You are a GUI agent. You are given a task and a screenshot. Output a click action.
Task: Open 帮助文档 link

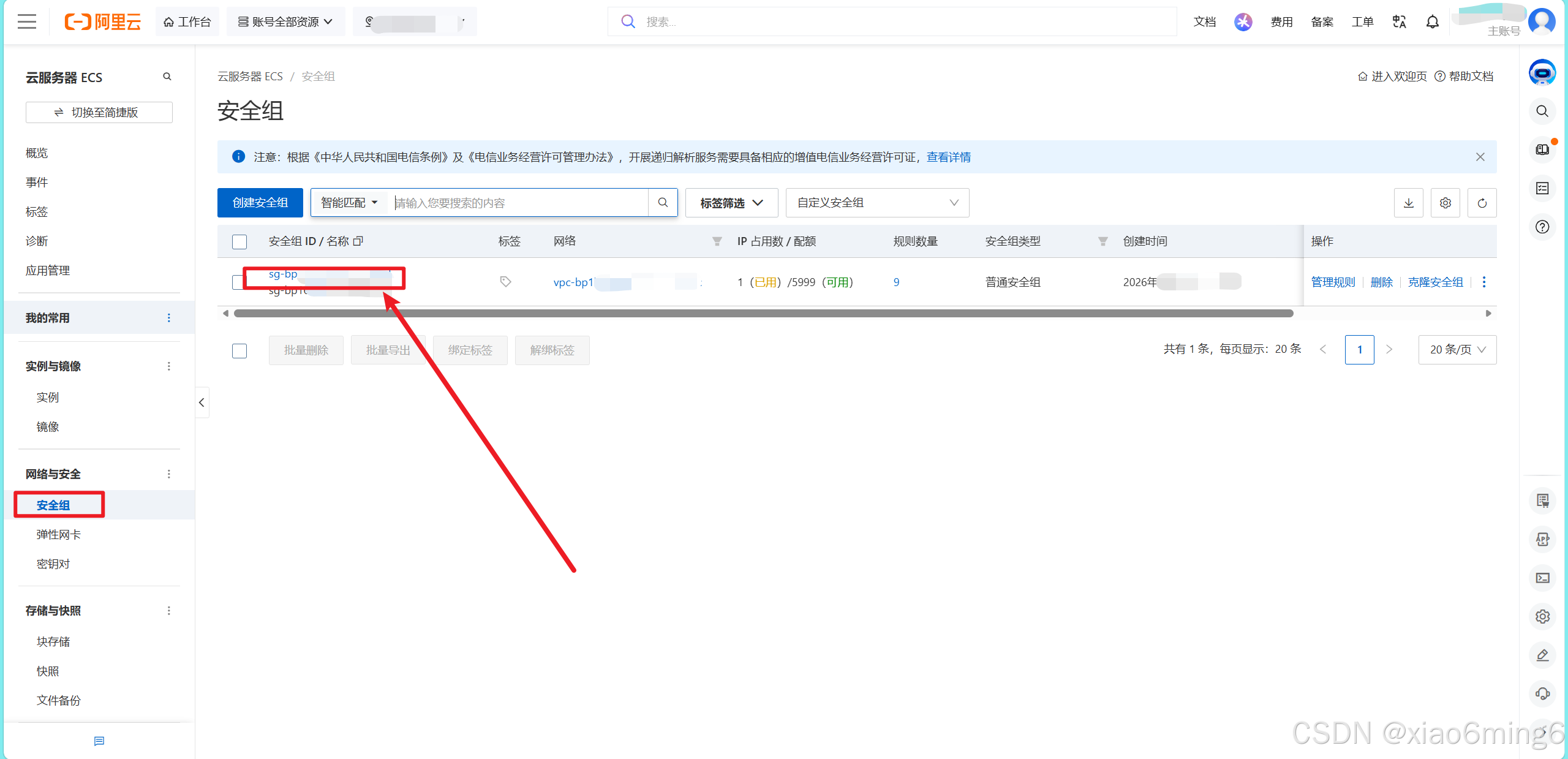pyautogui.click(x=1464, y=77)
